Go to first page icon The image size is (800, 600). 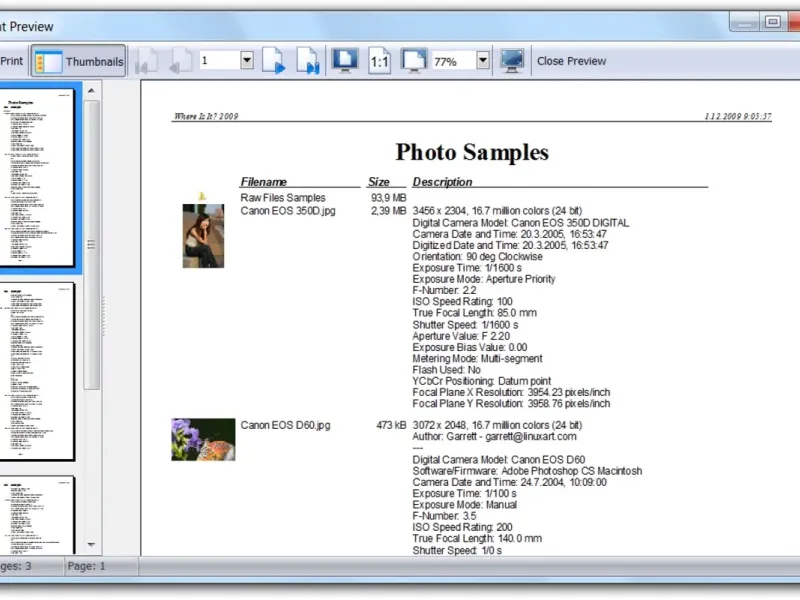(x=146, y=61)
